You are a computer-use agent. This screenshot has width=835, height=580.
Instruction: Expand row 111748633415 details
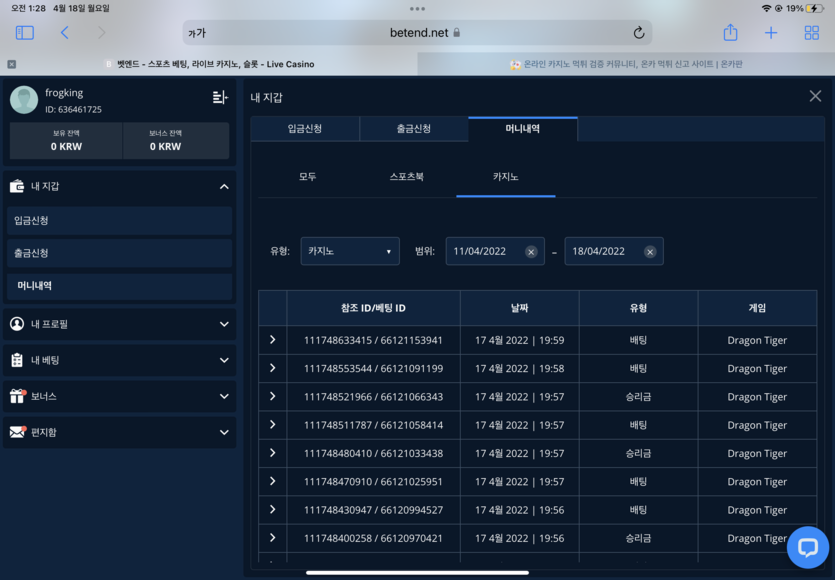click(272, 340)
